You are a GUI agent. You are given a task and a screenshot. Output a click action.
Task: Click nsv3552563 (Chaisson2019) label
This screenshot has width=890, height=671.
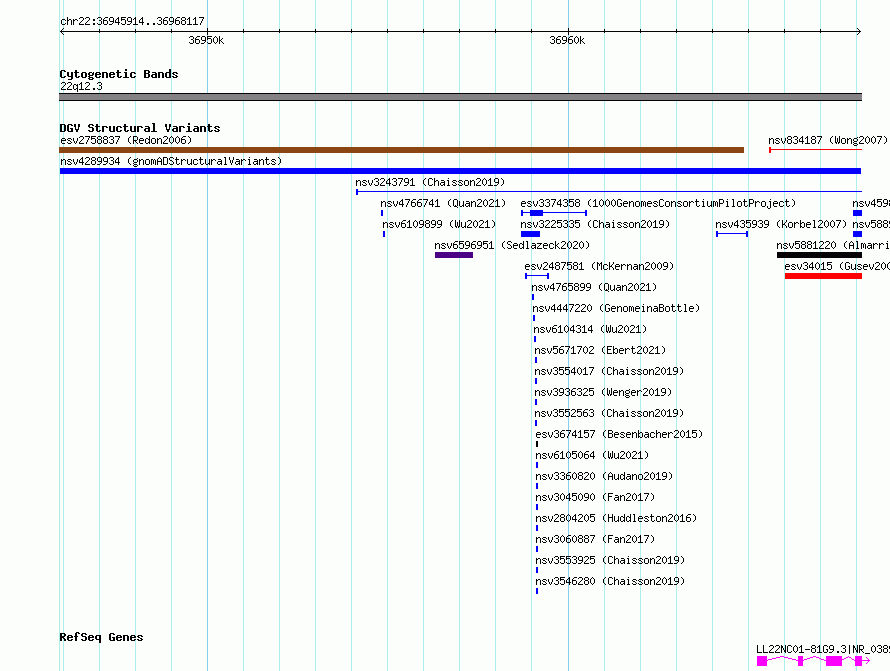click(609, 413)
